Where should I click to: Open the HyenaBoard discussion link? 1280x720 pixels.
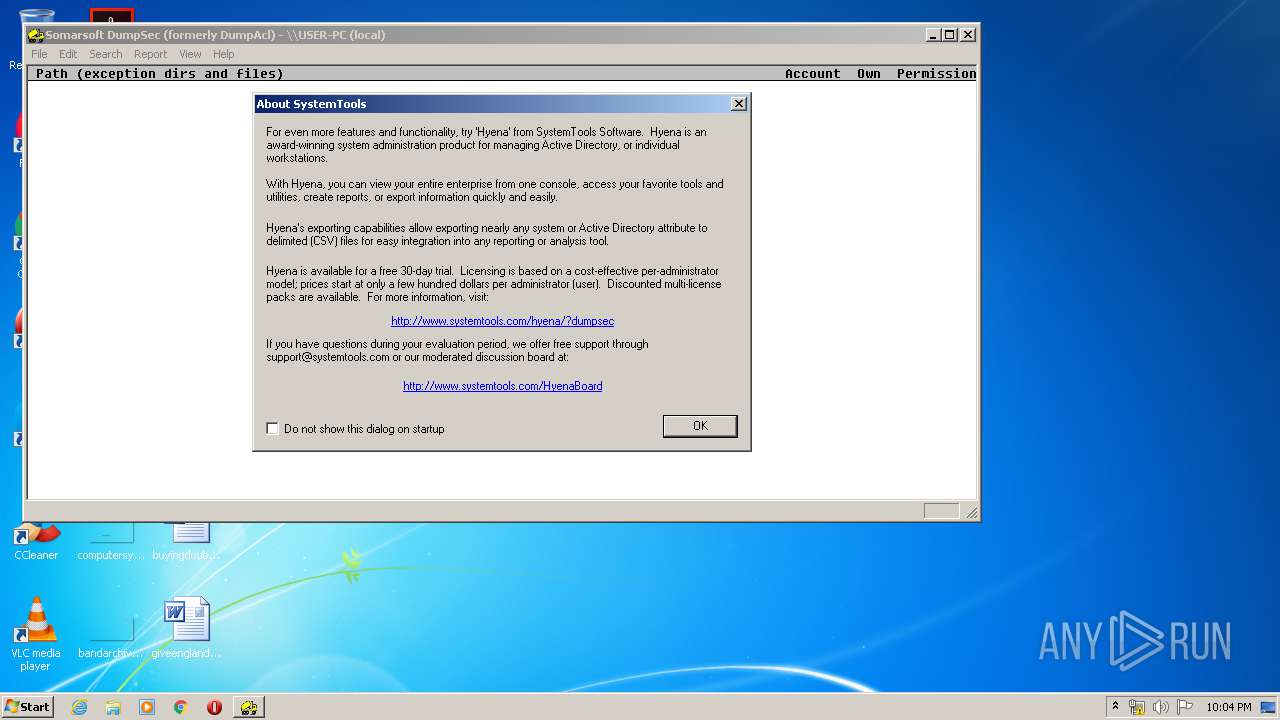[x=502, y=386]
